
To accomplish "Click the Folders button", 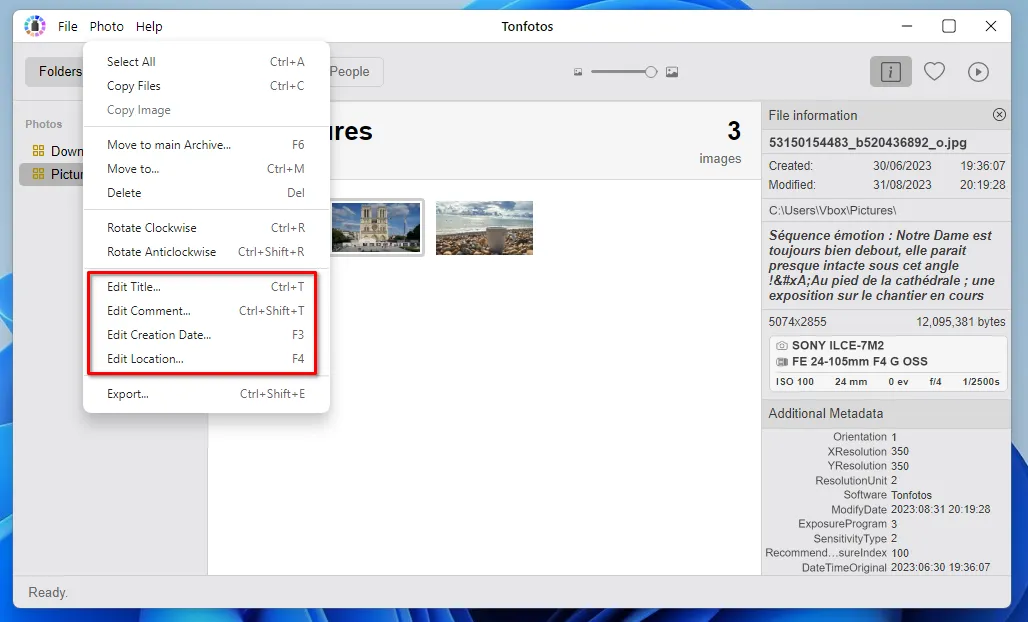I will pyautogui.click(x=60, y=71).
